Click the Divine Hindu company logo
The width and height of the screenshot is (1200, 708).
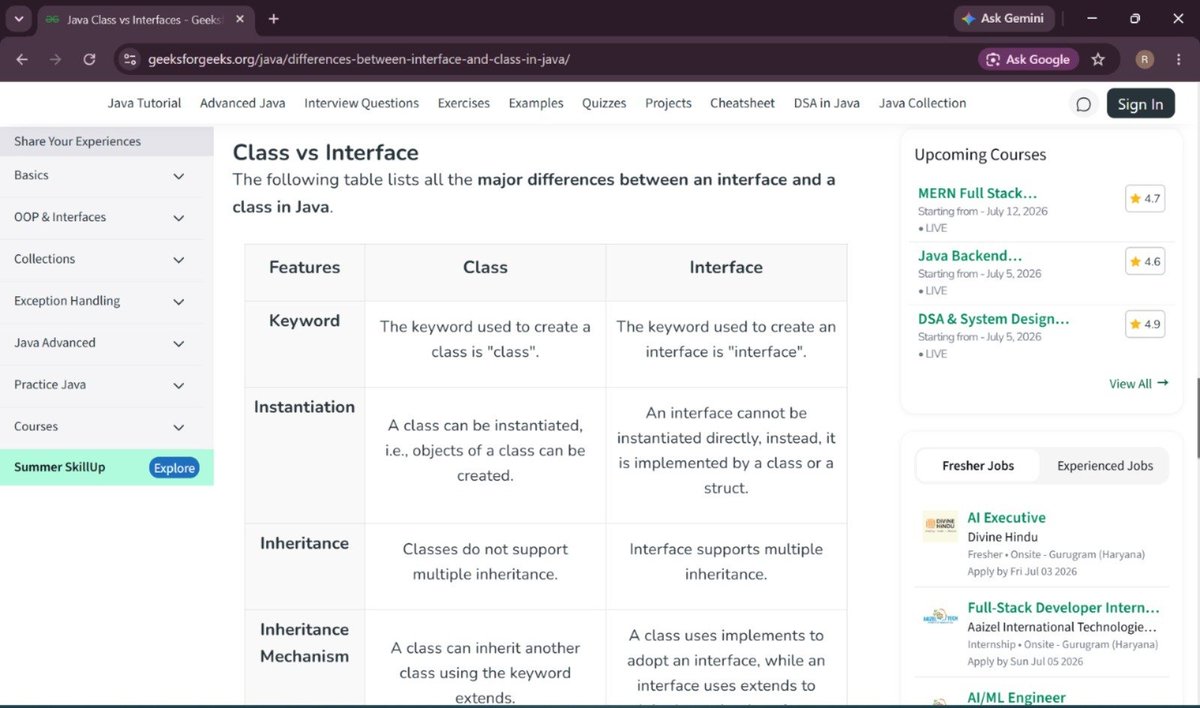pyautogui.click(x=940, y=526)
